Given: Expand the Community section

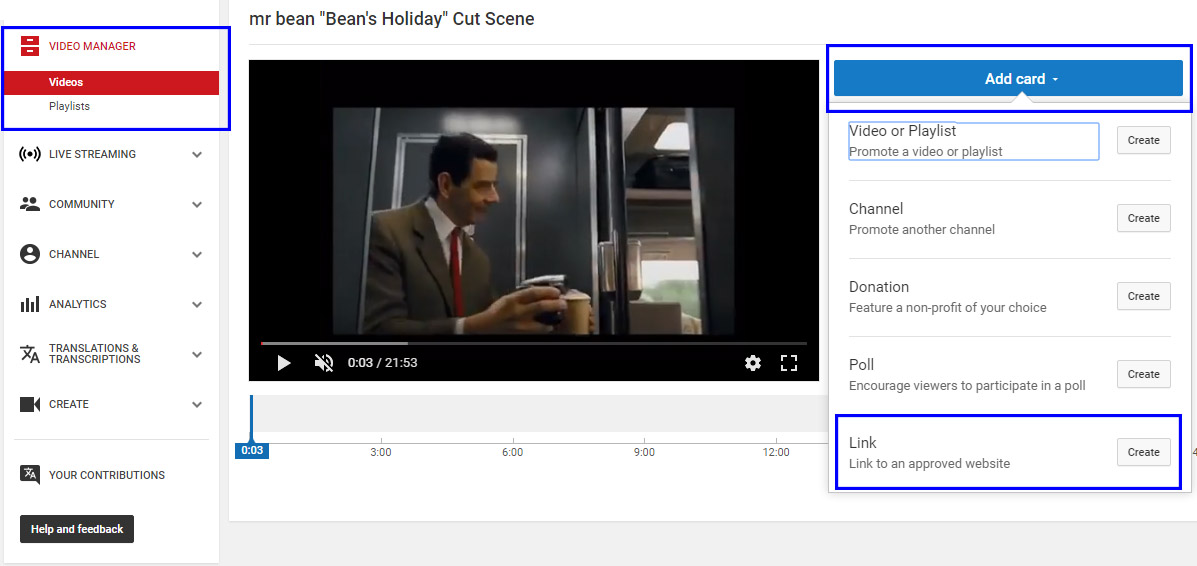Looking at the screenshot, I should pos(197,205).
